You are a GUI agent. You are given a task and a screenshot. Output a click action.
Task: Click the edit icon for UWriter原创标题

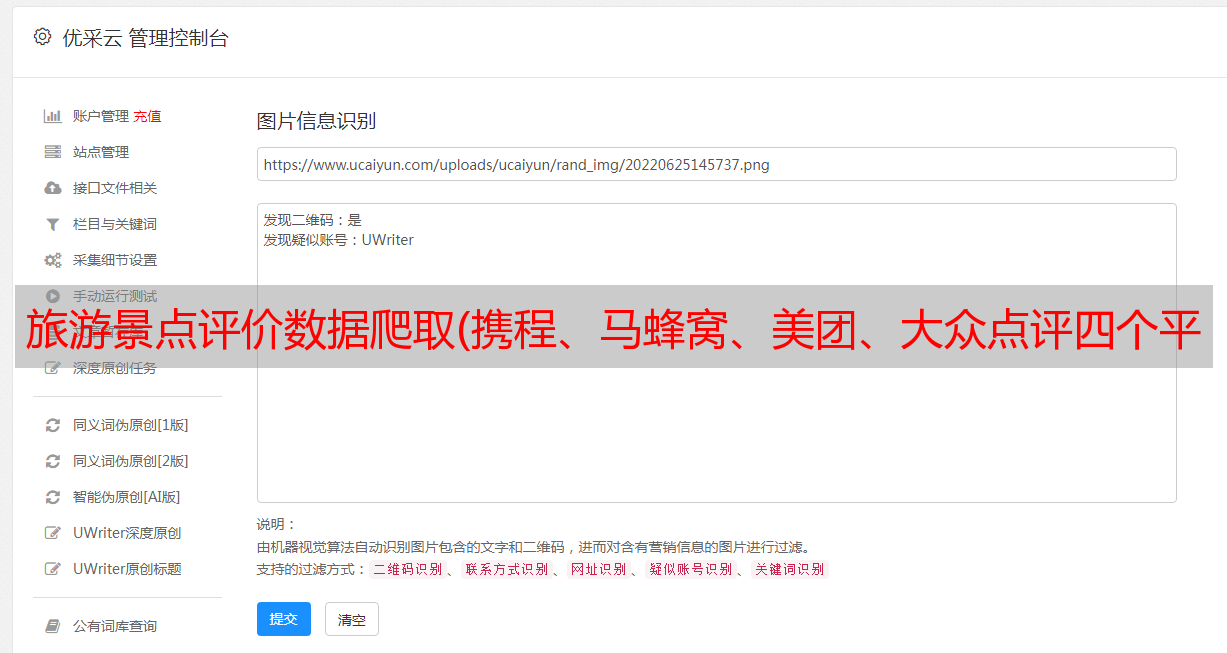(x=53, y=569)
